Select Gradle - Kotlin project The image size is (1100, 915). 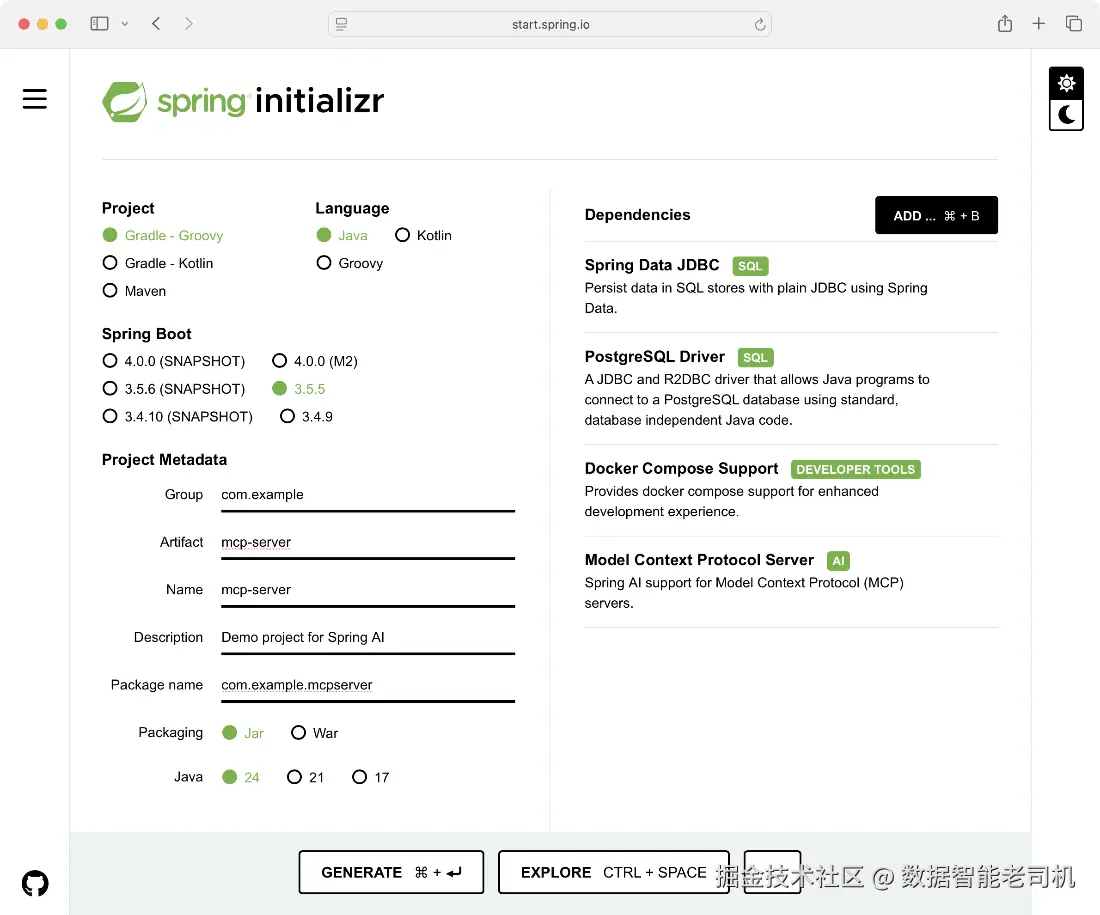tap(158, 263)
